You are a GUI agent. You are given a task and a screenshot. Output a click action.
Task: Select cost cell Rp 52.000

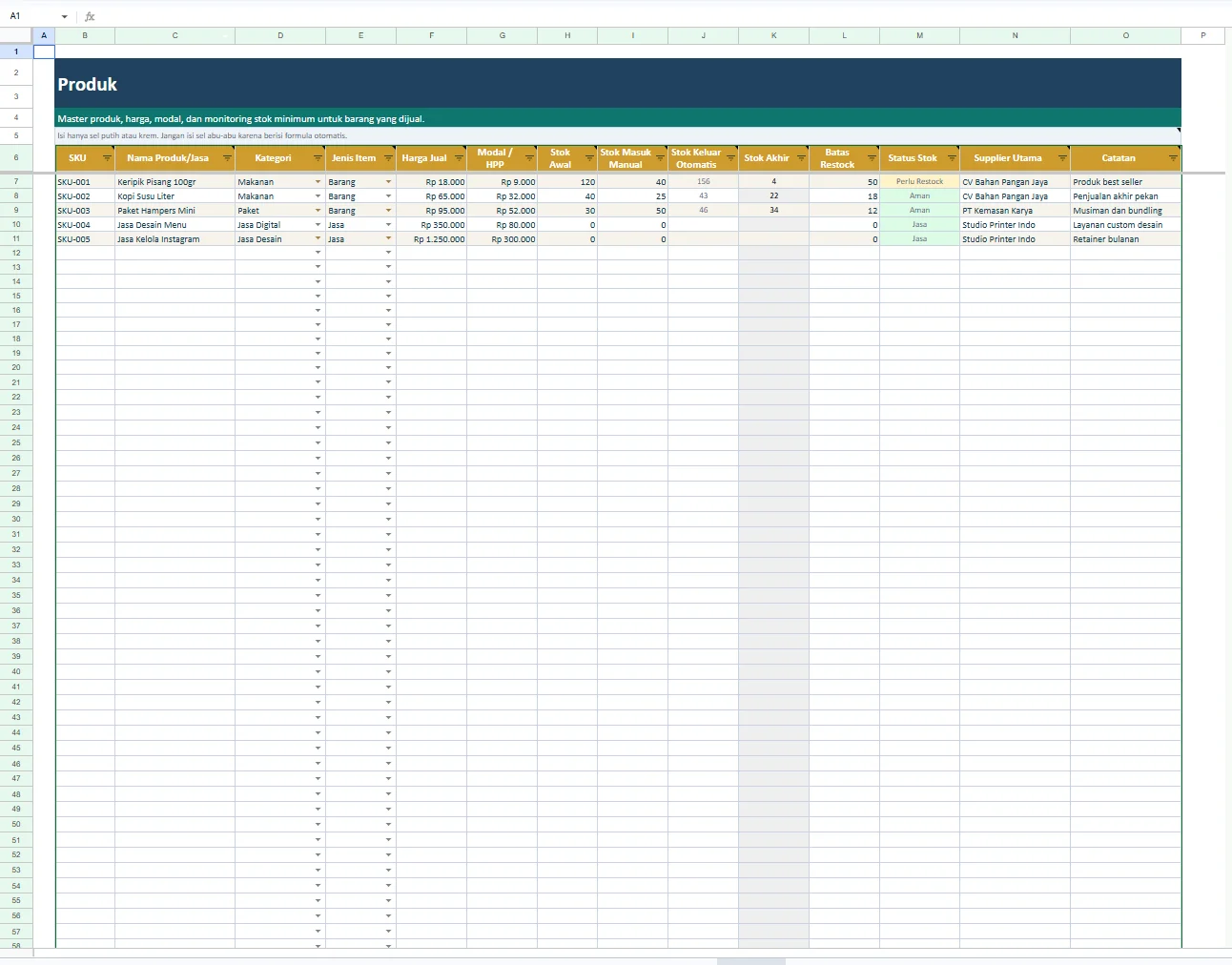pos(503,211)
